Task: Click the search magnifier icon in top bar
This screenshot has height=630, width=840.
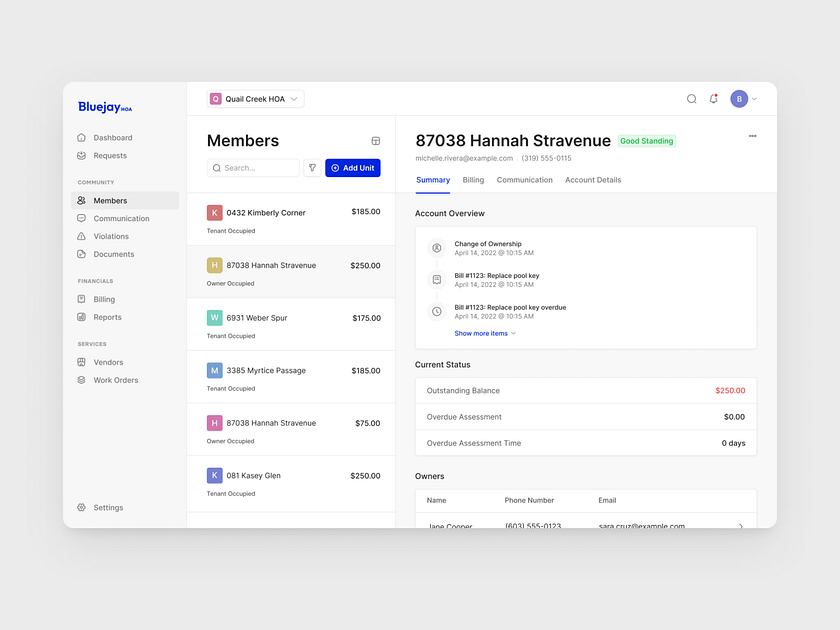Action: [691, 99]
